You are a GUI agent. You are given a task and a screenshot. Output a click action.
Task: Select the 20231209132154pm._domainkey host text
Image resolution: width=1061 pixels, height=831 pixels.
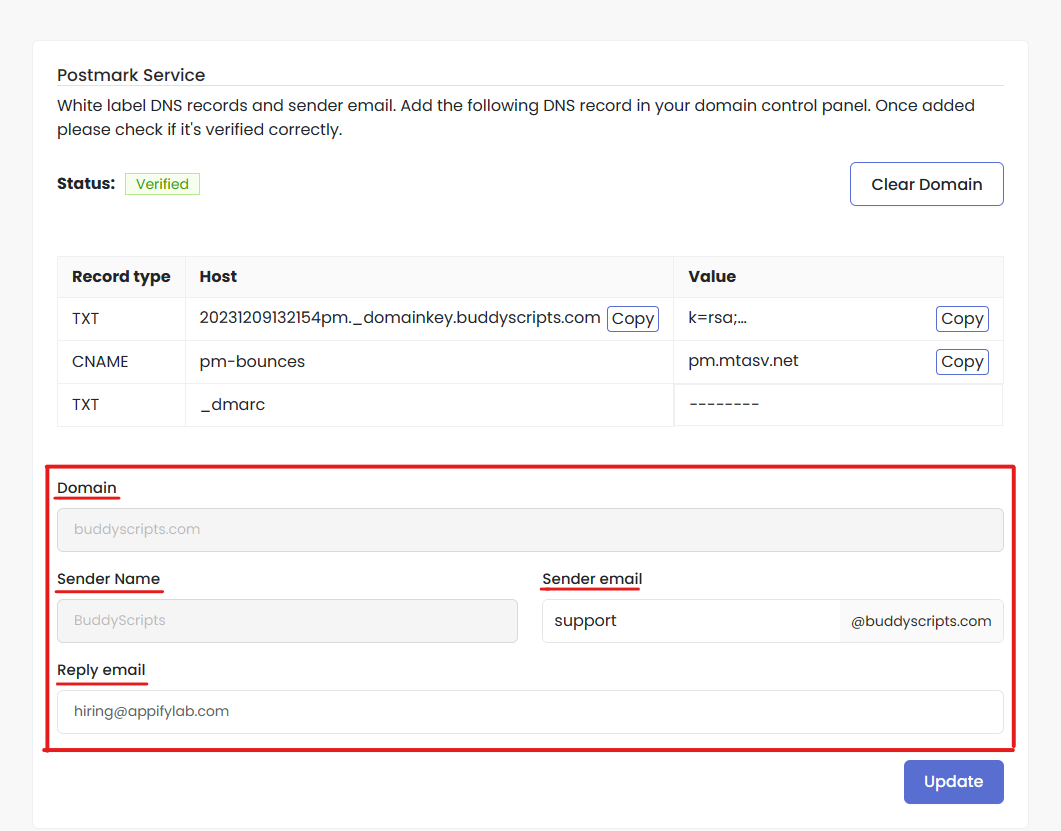[x=400, y=318]
